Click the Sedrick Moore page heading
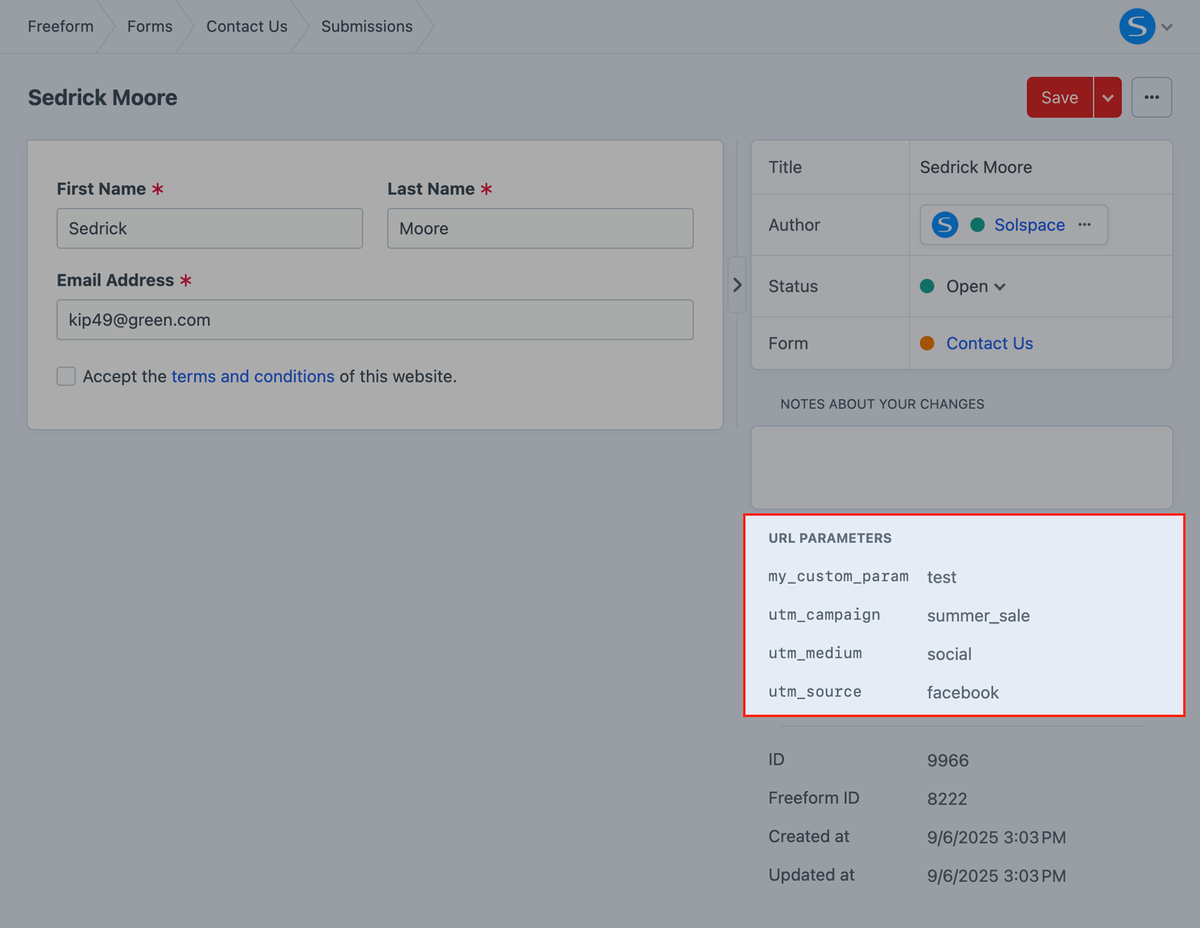The height and width of the screenshot is (928, 1200). click(103, 98)
